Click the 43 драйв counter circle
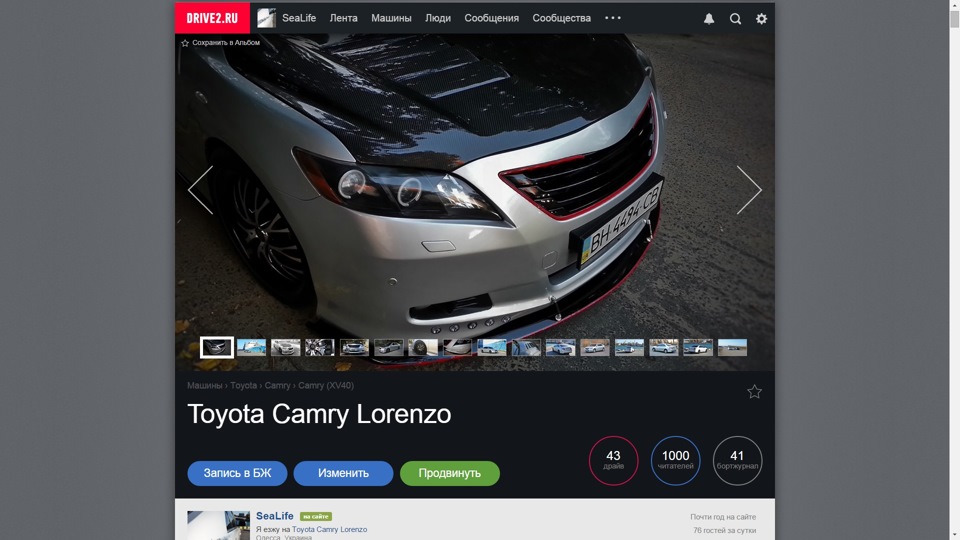This screenshot has height=540, width=960. pos(613,461)
